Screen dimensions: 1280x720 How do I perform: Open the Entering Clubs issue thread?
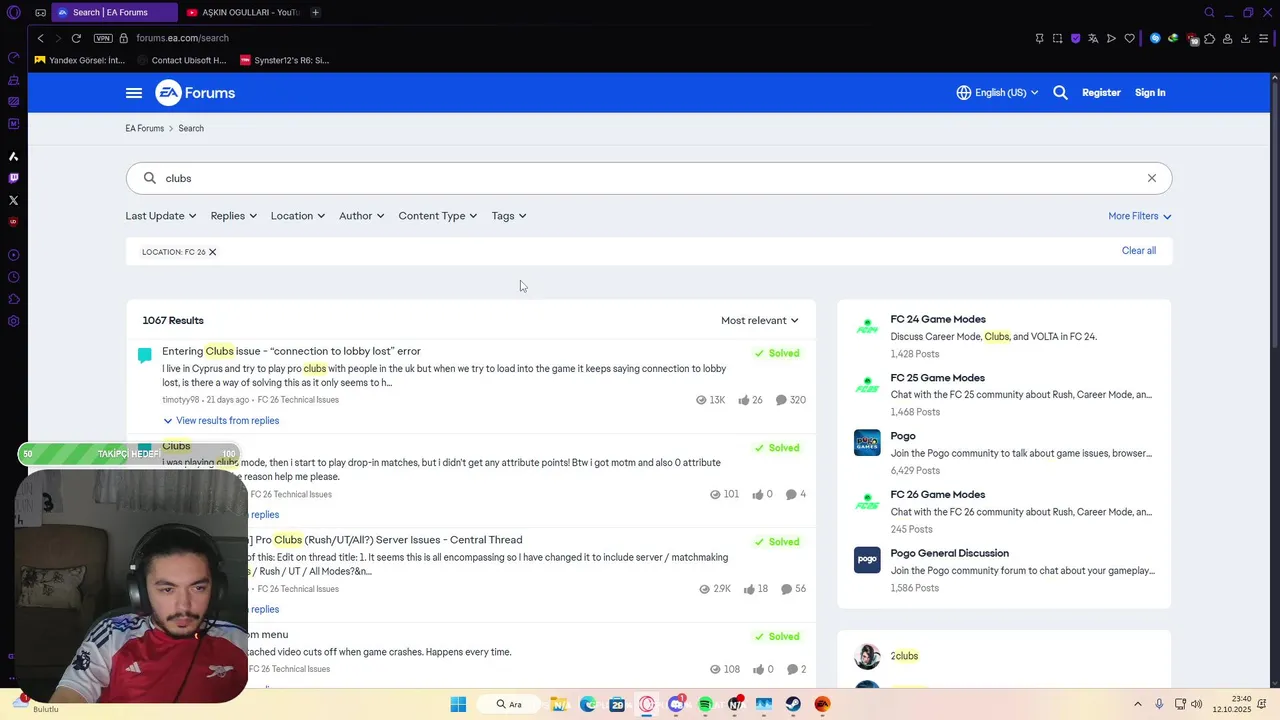291,351
